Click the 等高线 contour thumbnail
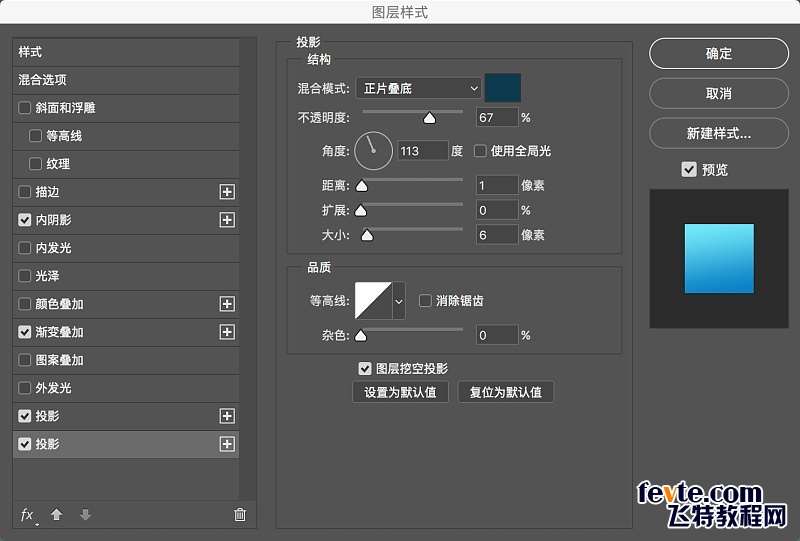Screen dimensions: 800x541 click(x=373, y=301)
